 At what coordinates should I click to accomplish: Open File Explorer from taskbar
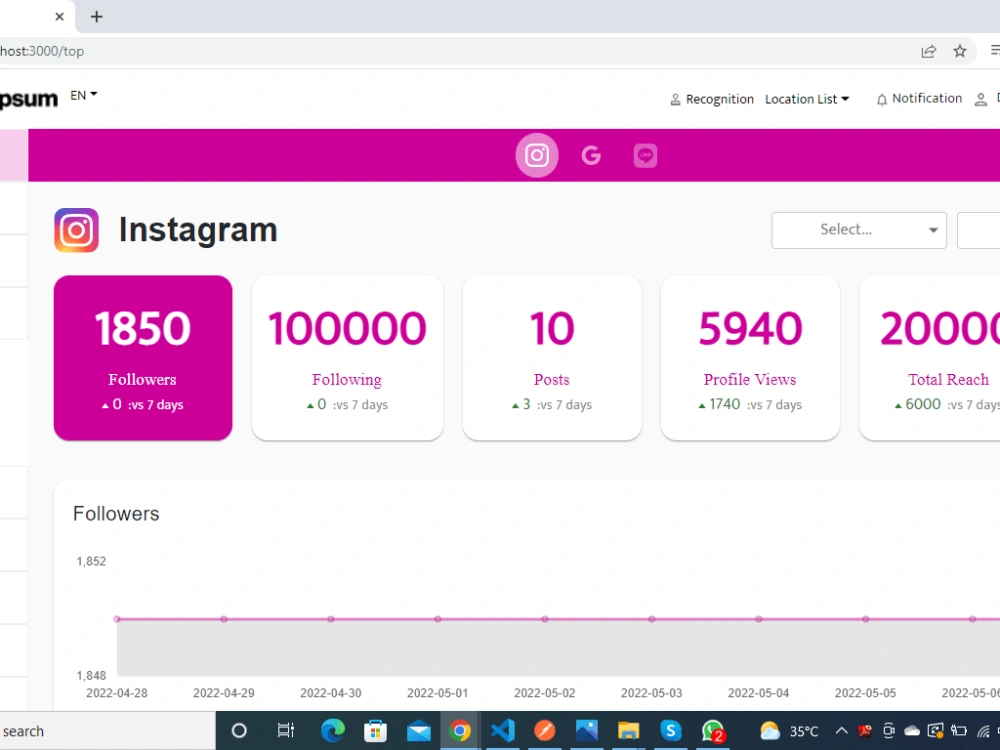628,731
